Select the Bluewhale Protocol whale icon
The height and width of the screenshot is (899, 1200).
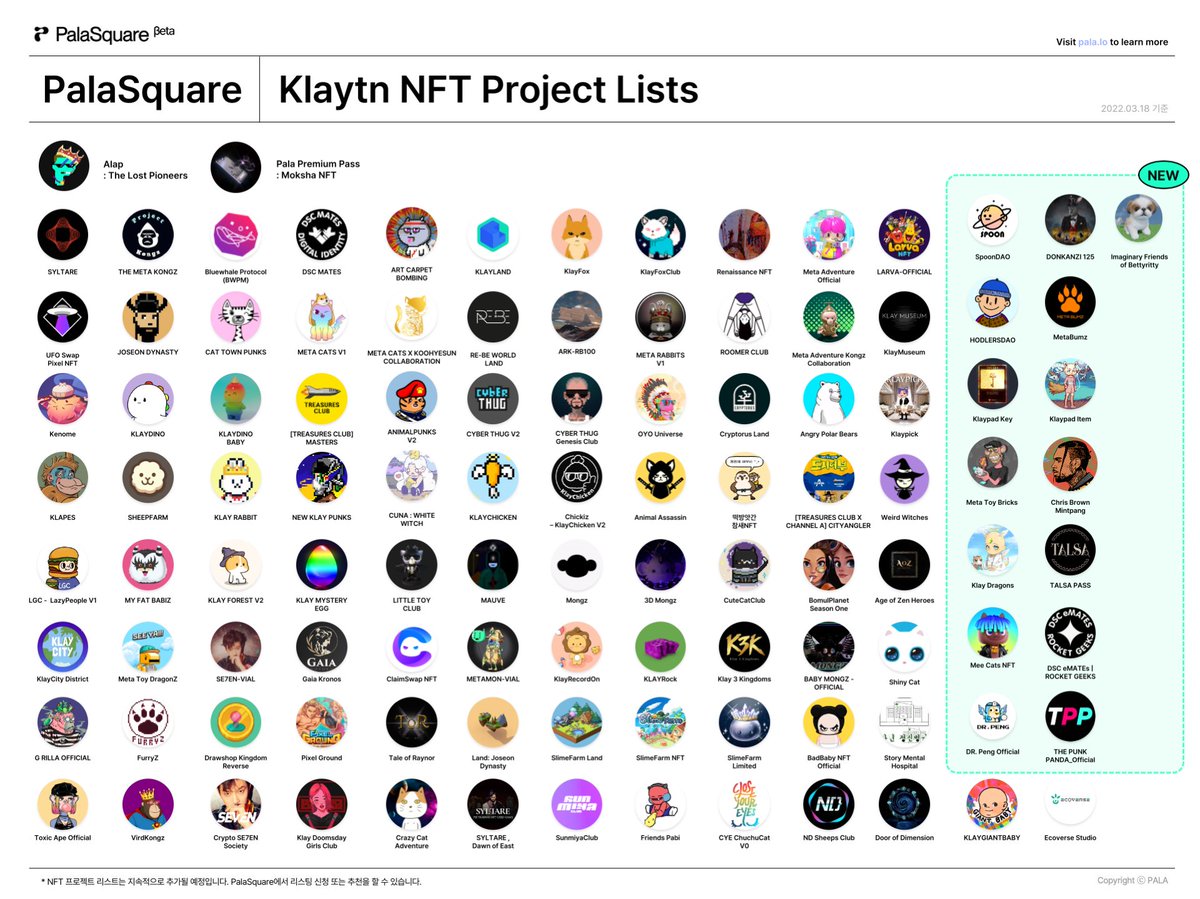pyautogui.click(x=236, y=234)
